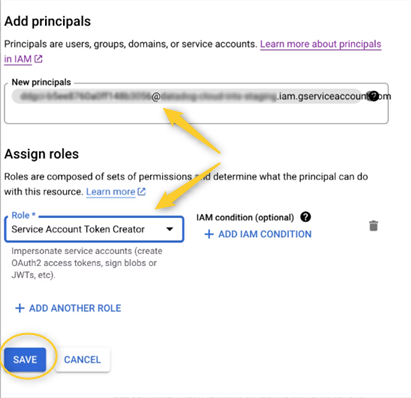Click the blue SAVE button
This screenshot has height=398, width=411.
pyautogui.click(x=25, y=359)
